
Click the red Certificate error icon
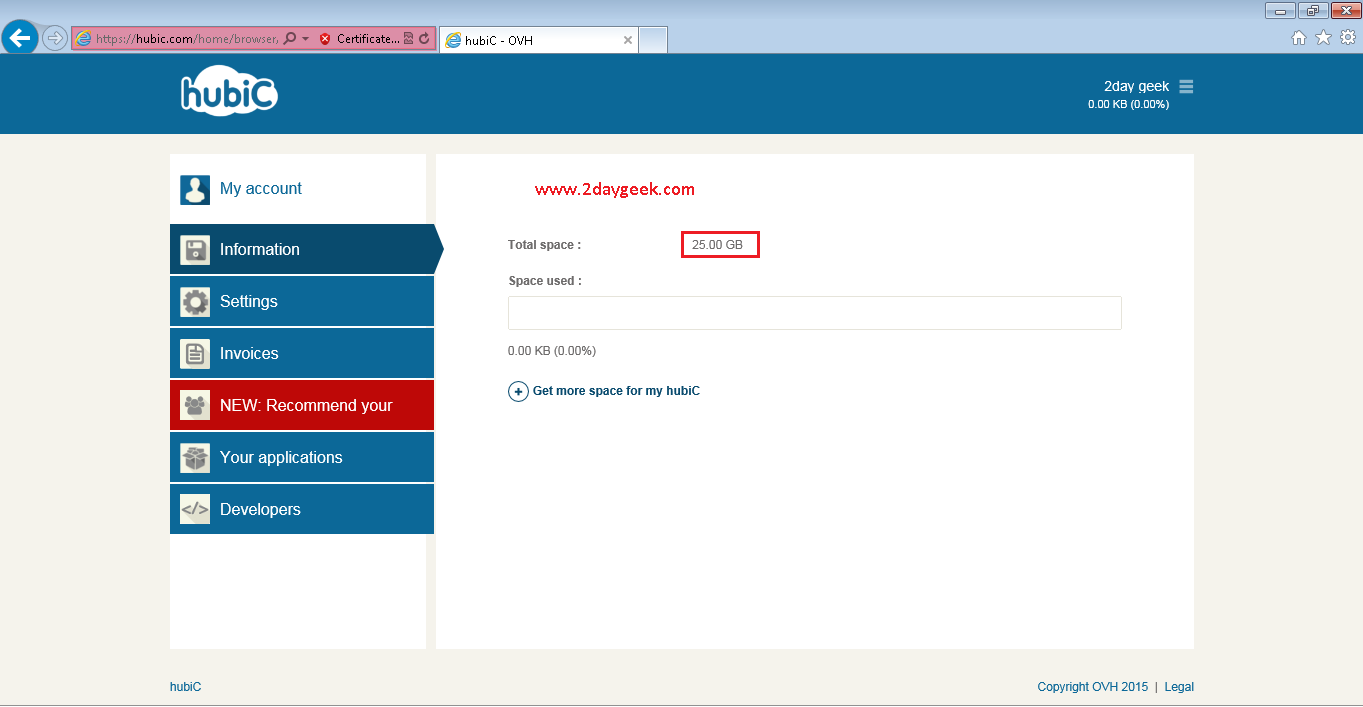pyautogui.click(x=325, y=39)
